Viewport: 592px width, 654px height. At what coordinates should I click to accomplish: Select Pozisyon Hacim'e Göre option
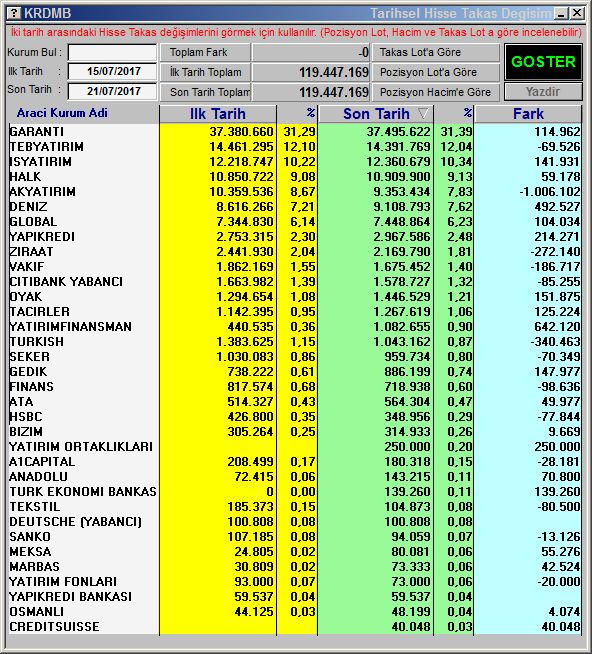click(436, 92)
